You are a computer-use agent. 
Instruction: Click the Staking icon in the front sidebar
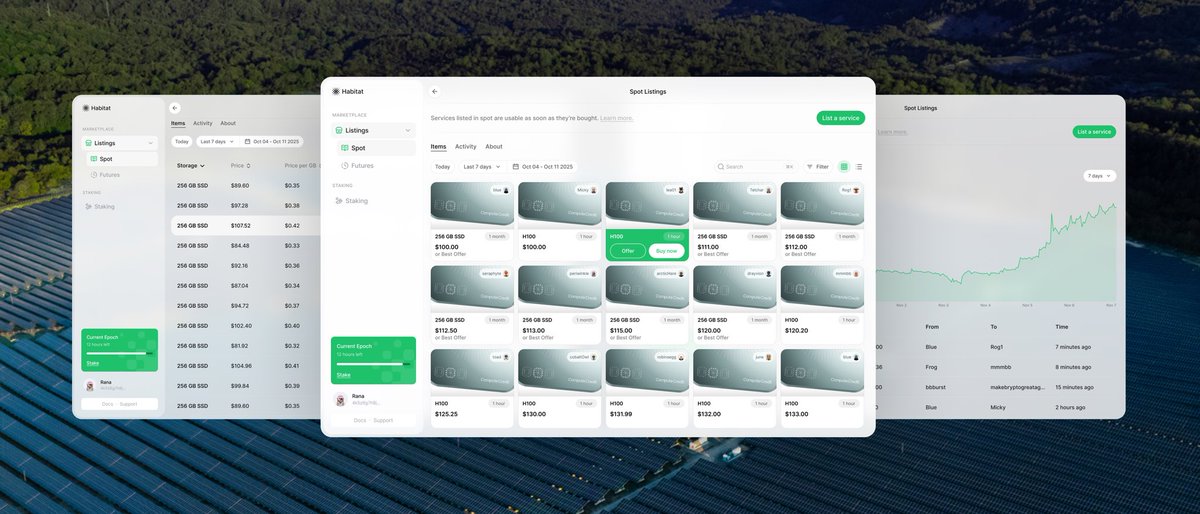tap(339, 201)
